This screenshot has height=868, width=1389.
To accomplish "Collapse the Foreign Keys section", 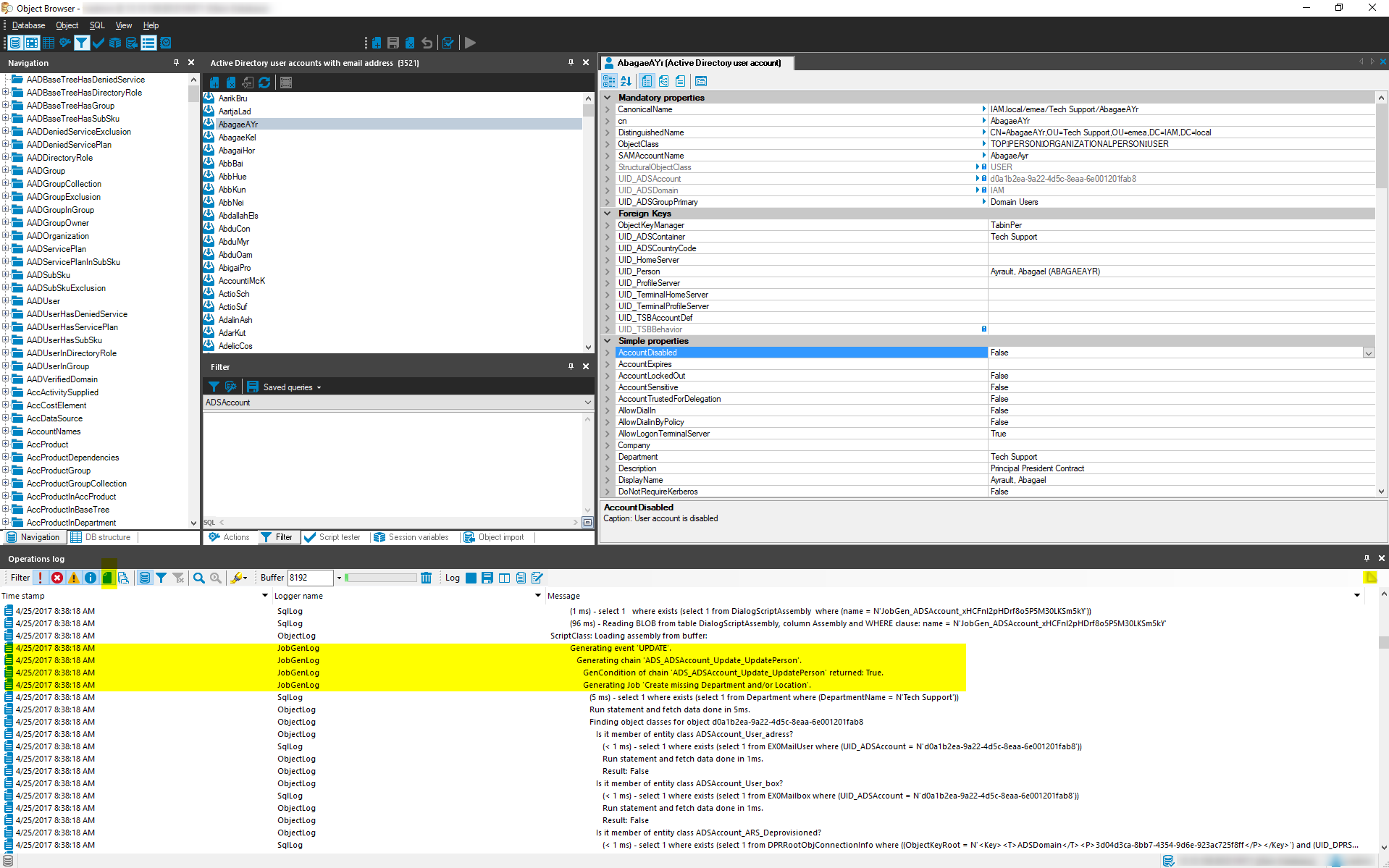I will [608, 214].
